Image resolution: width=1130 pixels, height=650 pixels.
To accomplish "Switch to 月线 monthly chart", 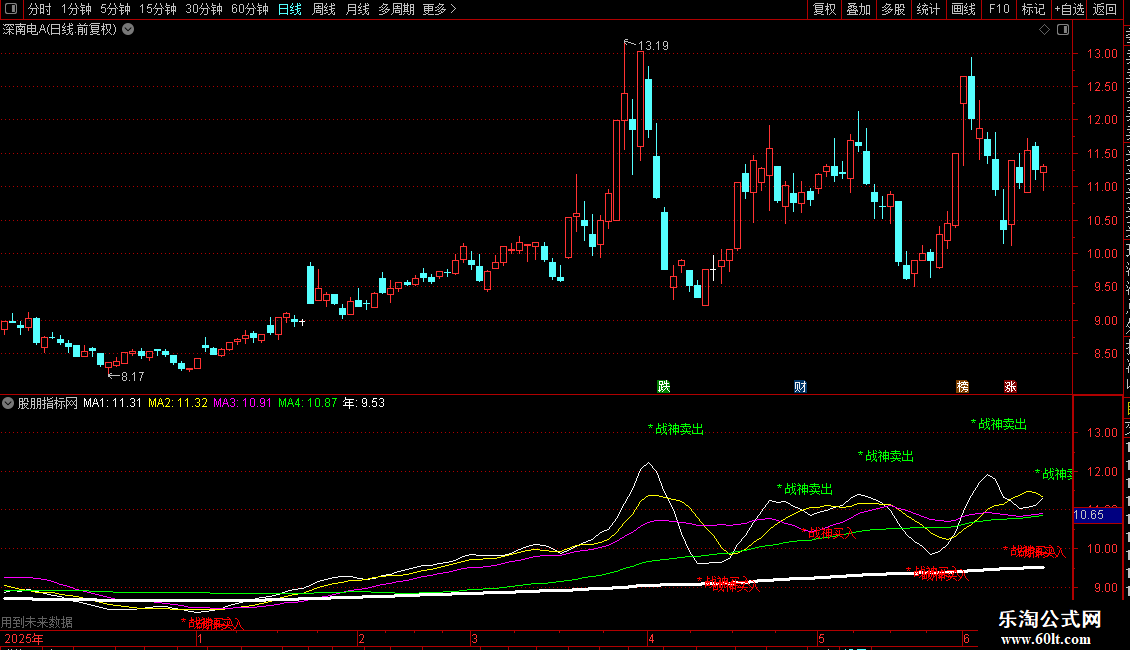I will point(357,9).
